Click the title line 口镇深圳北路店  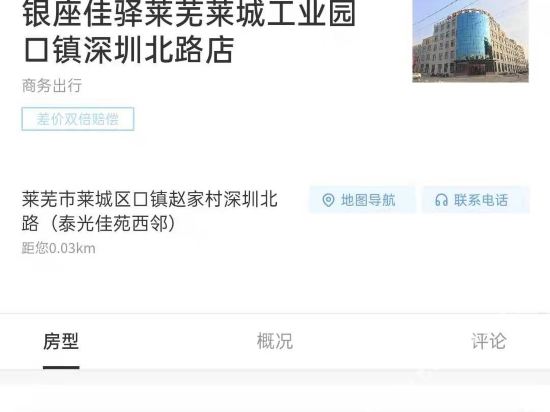(128, 51)
